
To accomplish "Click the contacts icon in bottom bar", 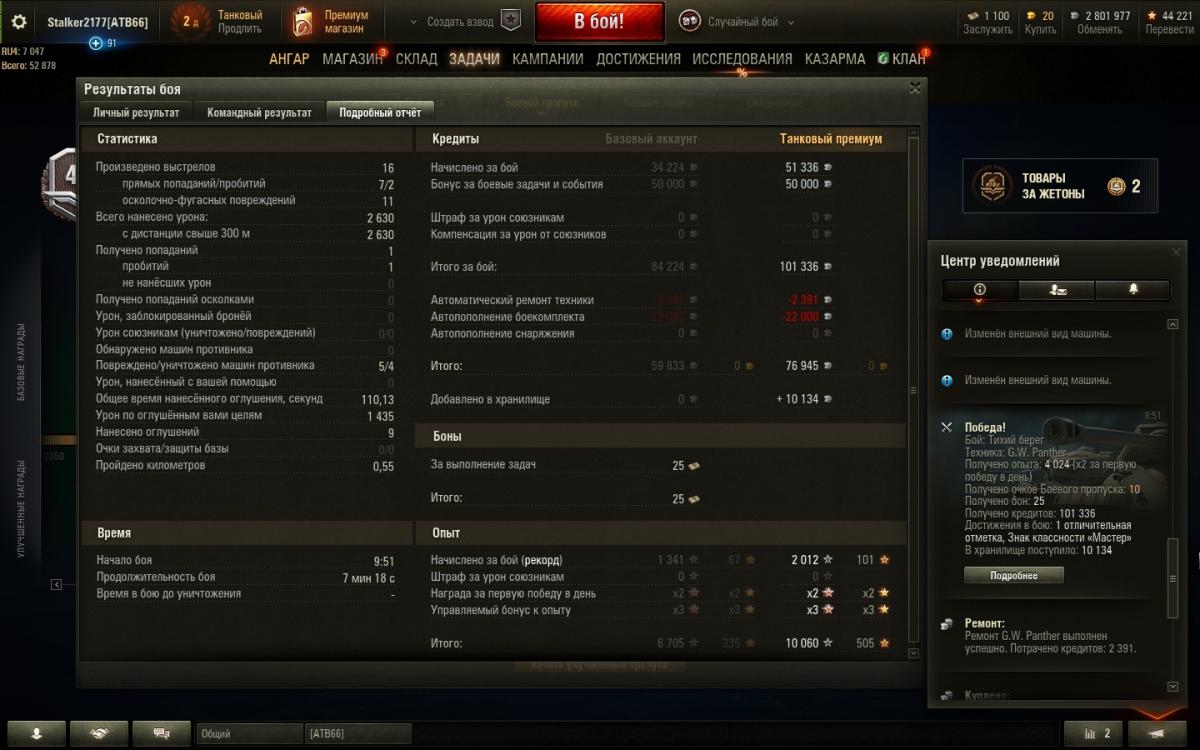I will coord(37,733).
